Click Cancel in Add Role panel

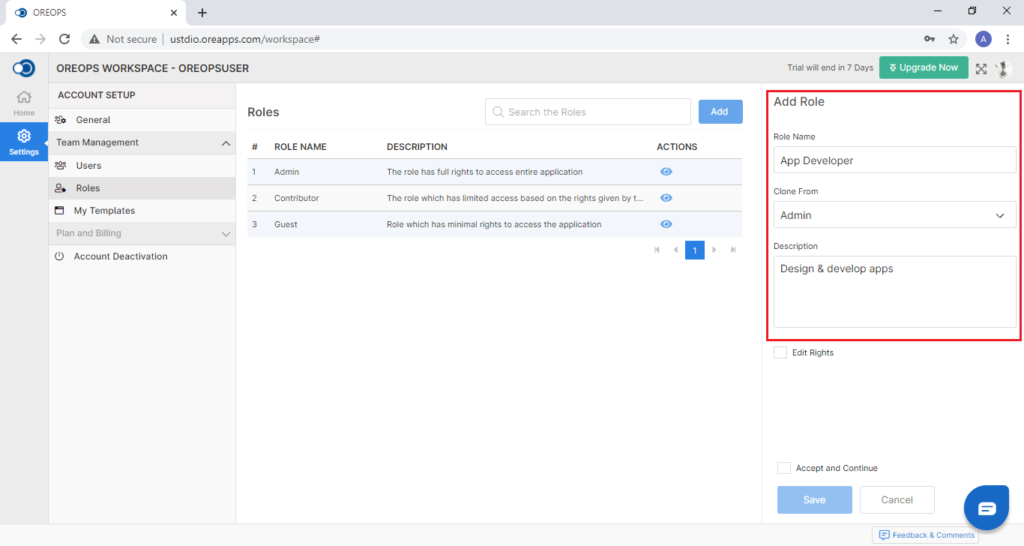click(x=897, y=500)
